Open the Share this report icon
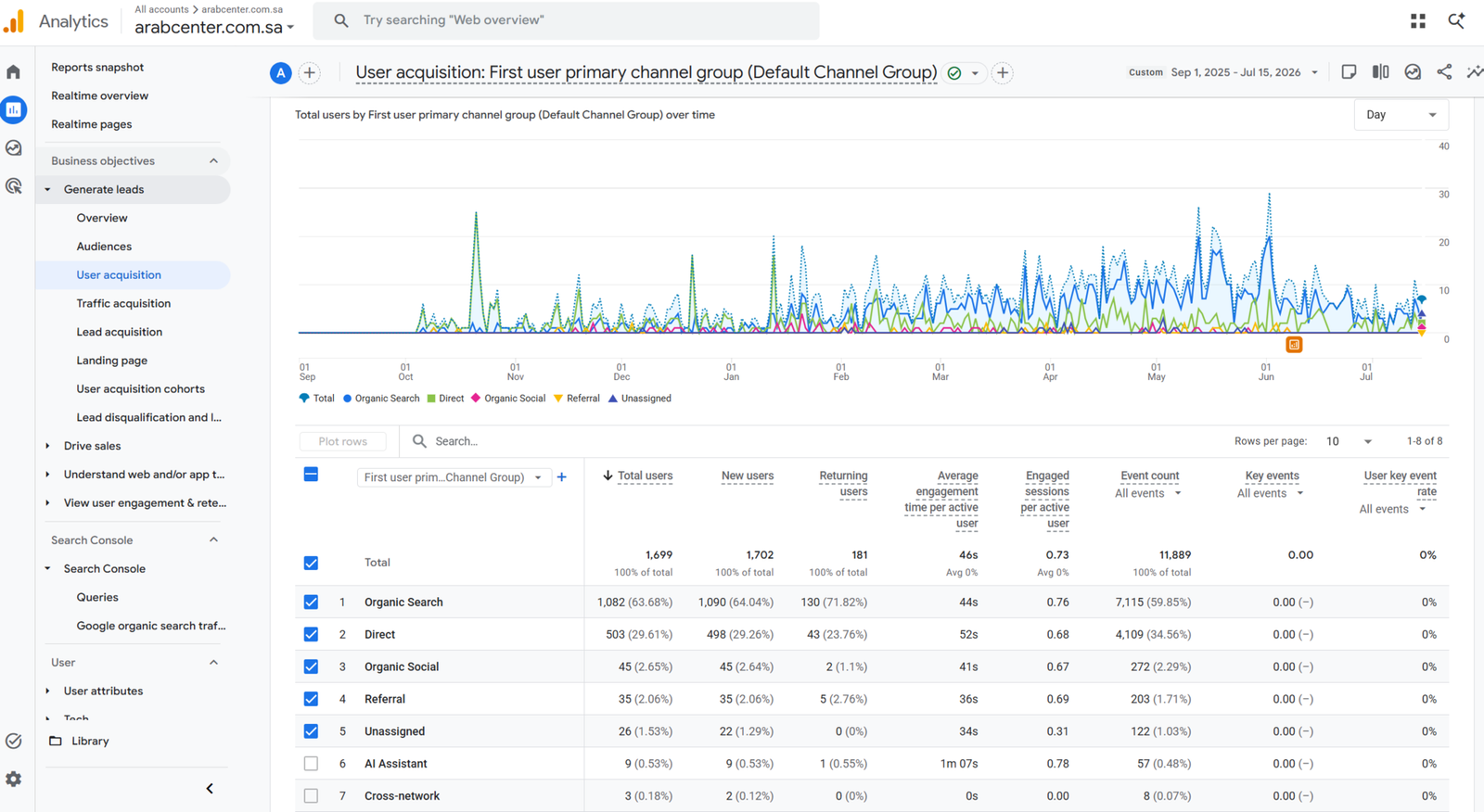The width and height of the screenshot is (1484, 812). pos(1444,72)
